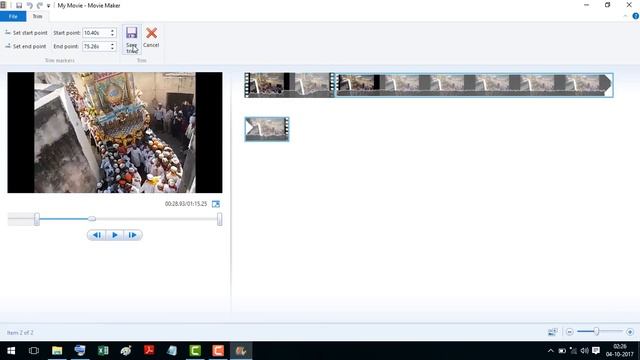Open volume control in system tray
The image size is (640, 360).
584,351
